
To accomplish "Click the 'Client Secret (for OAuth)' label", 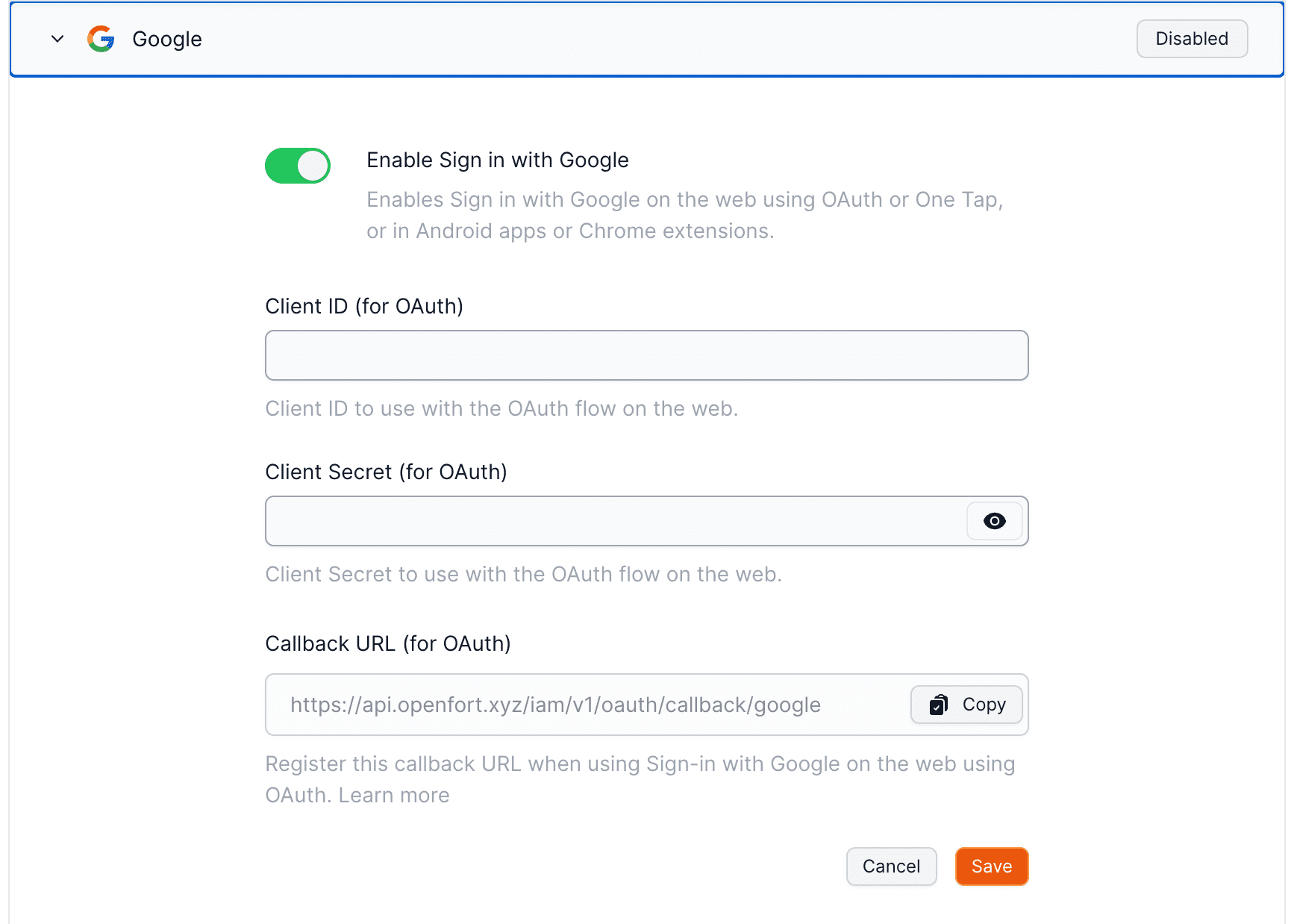I will click(386, 472).
